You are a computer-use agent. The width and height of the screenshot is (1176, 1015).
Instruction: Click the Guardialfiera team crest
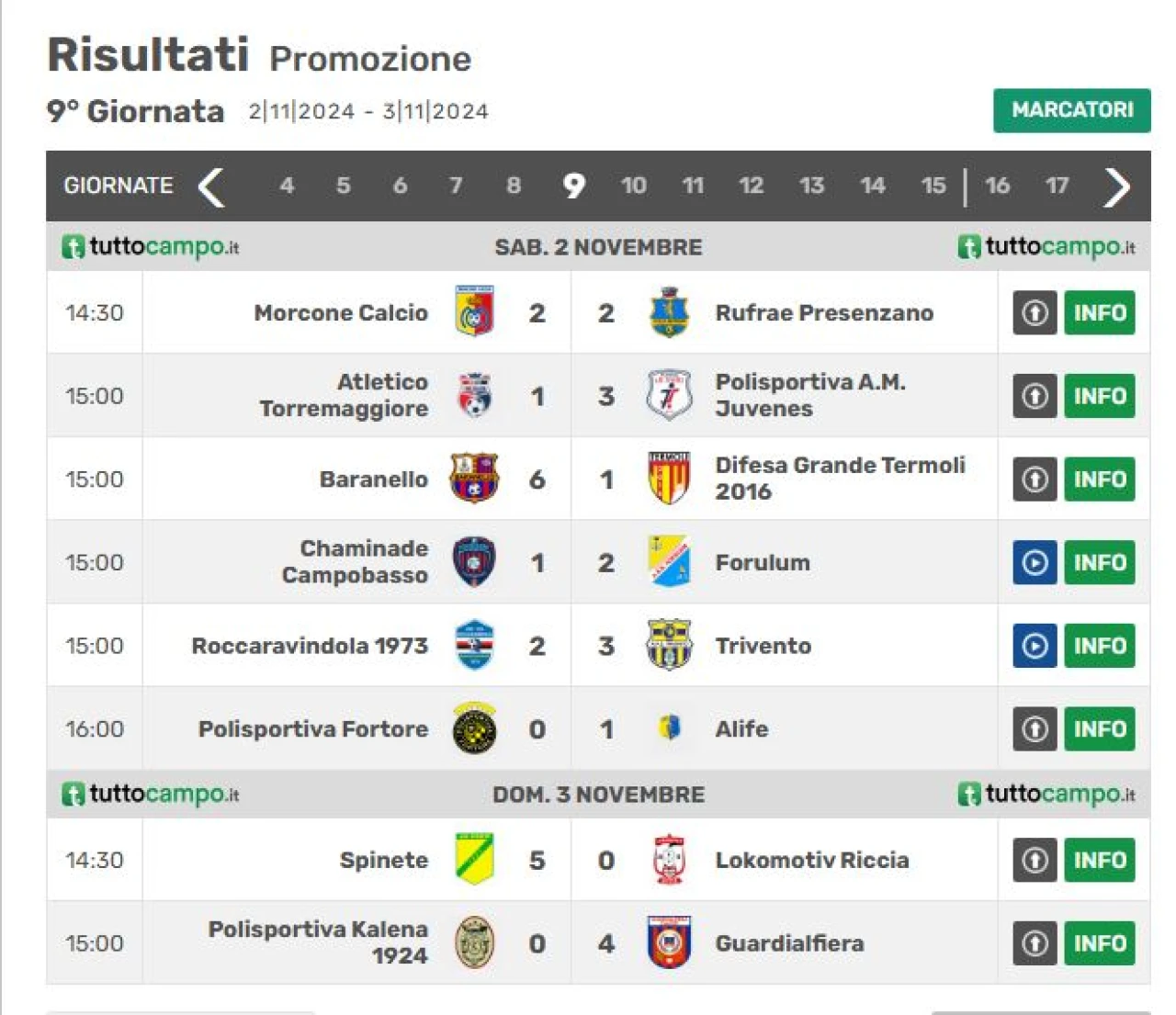[x=669, y=942]
